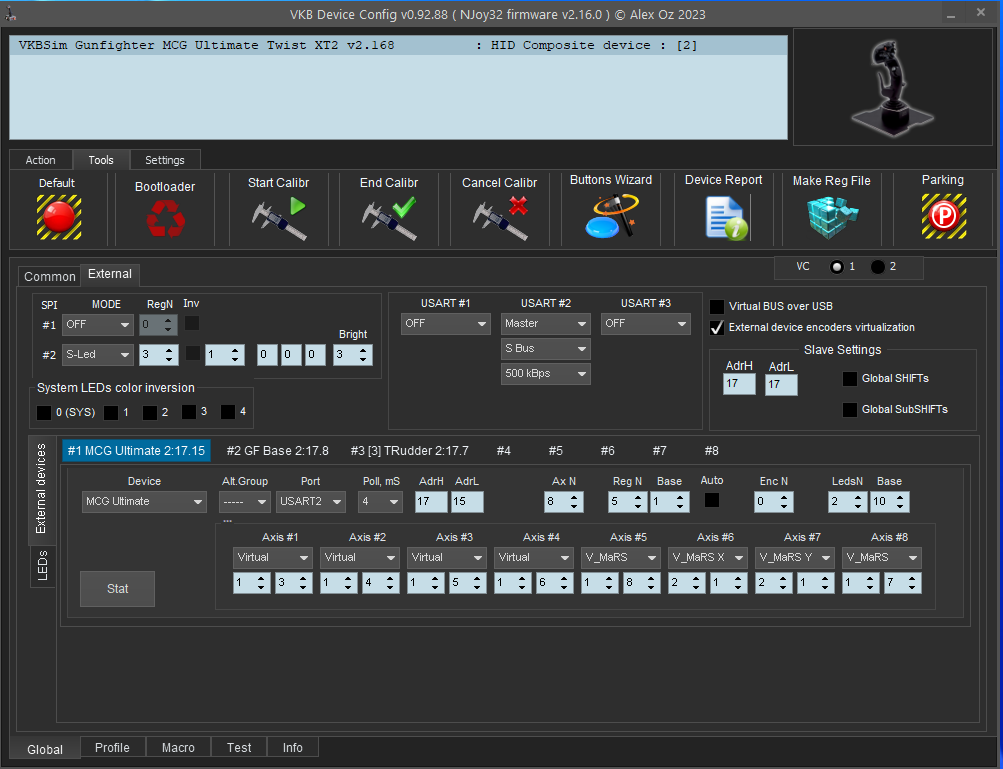This screenshot has height=769, width=1003.
Task: Abort calibration via Cancel Calibr icon
Action: coord(499,218)
